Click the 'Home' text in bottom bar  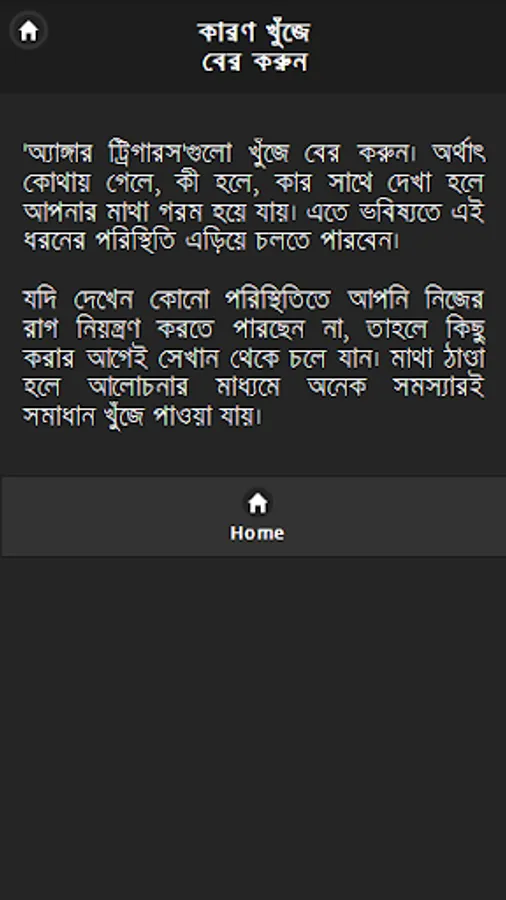tap(257, 533)
